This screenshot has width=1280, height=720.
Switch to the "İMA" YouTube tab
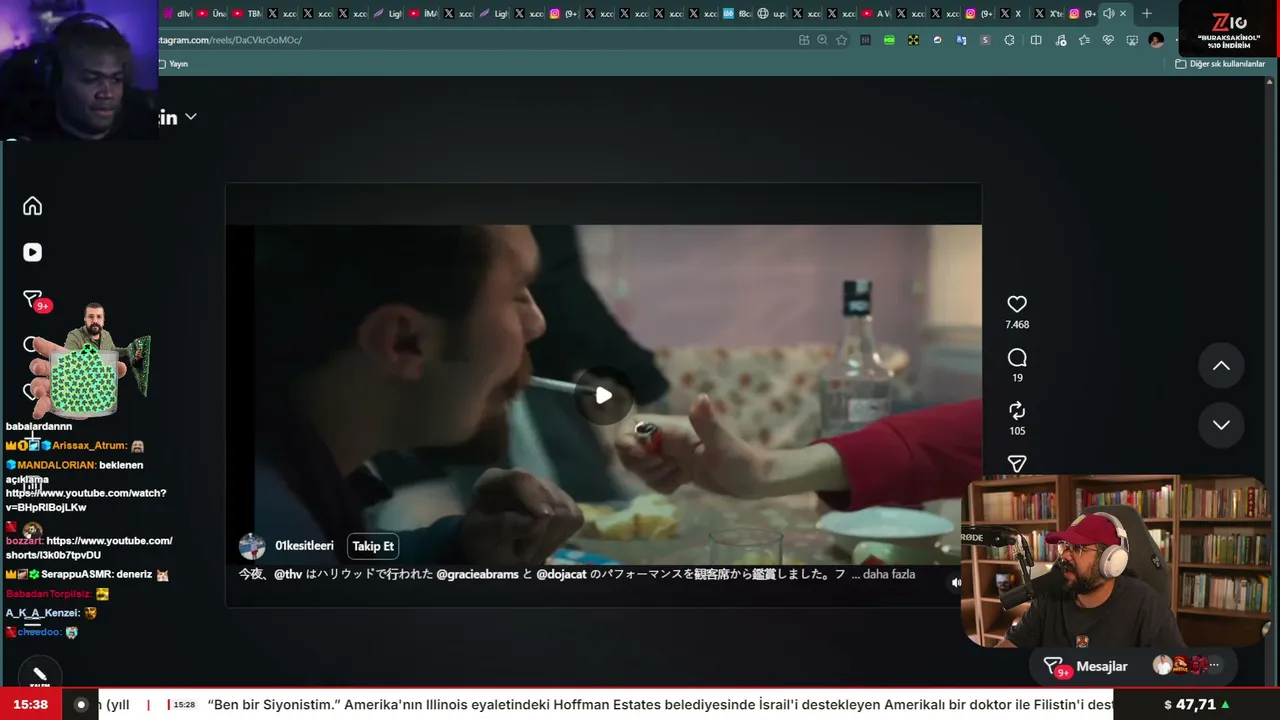(423, 14)
